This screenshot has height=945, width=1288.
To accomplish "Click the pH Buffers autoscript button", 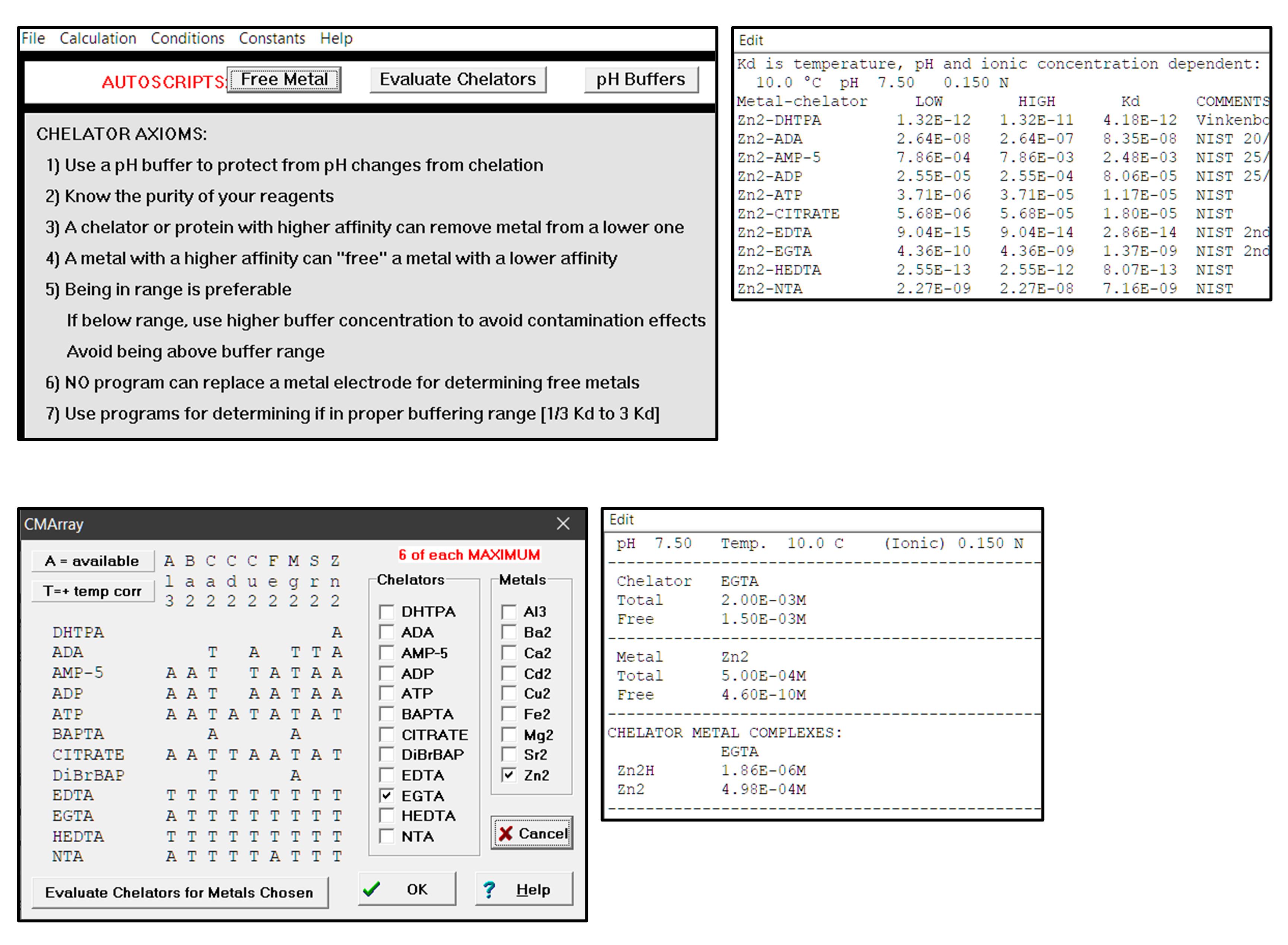I will (641, 80).
